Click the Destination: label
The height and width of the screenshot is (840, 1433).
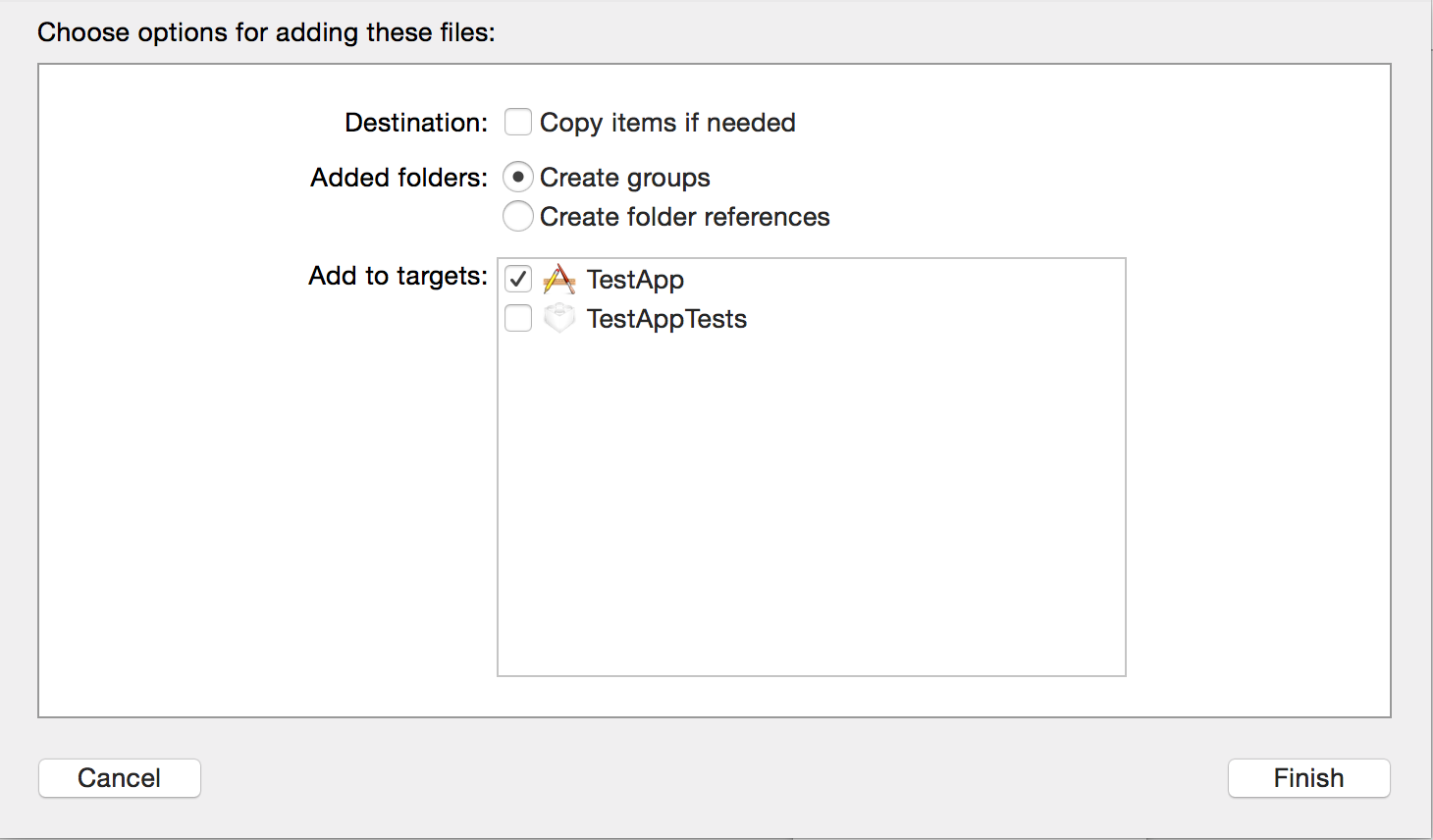(416, 123)
